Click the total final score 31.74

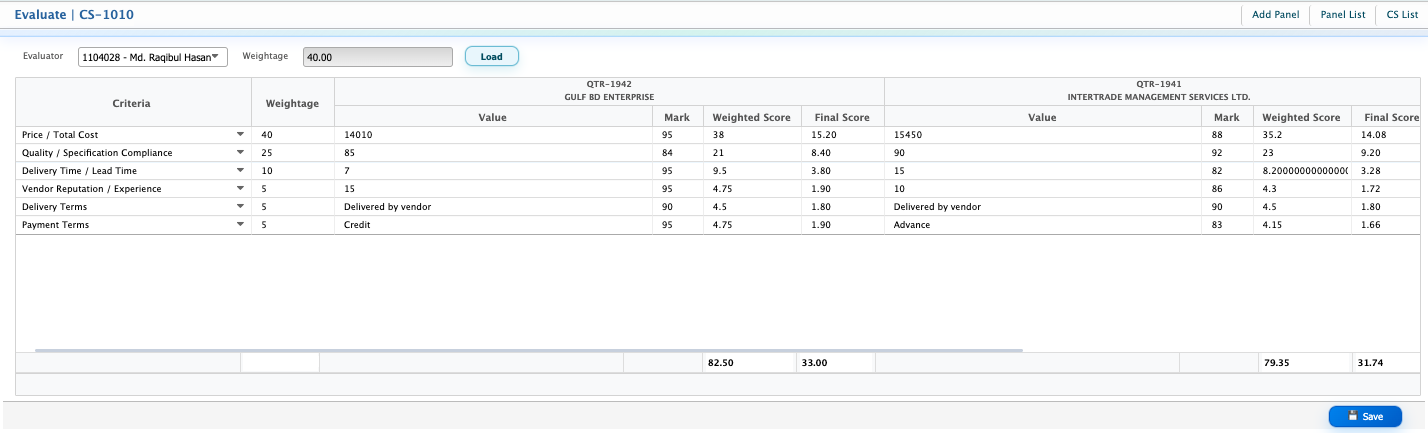click(1386, 363)
